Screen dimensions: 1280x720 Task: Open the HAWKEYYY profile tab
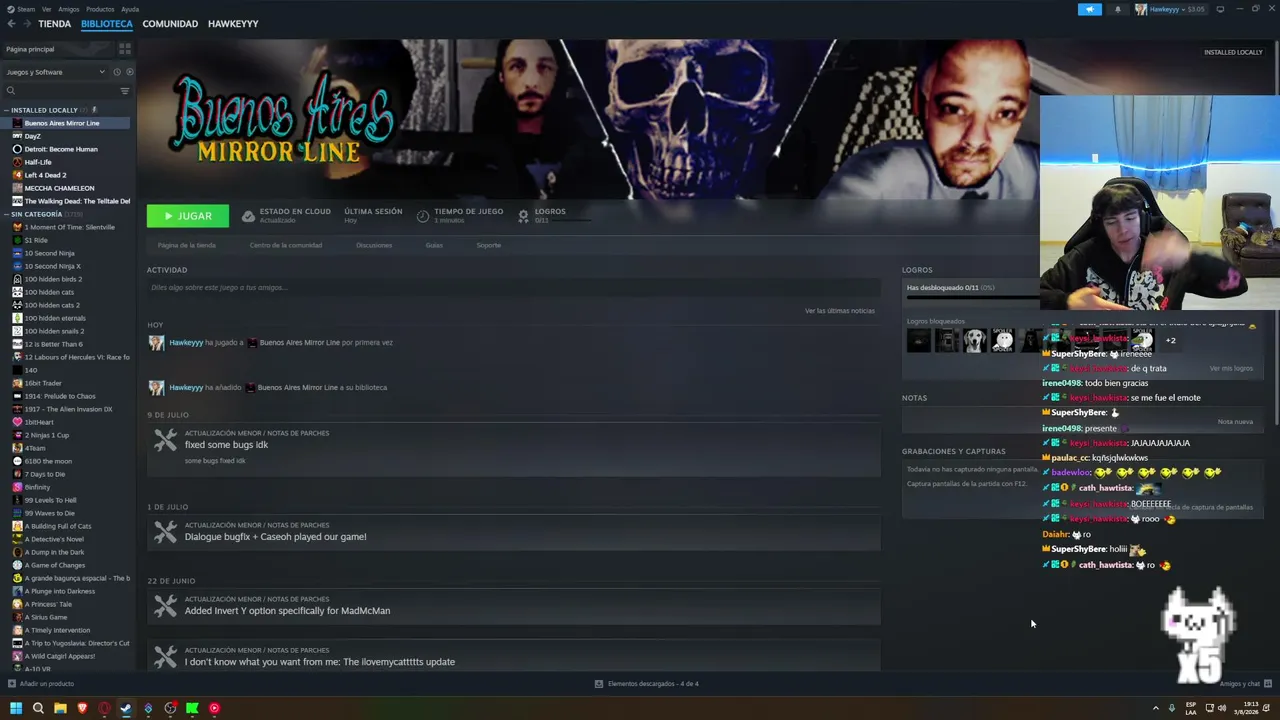click(233, 24)
